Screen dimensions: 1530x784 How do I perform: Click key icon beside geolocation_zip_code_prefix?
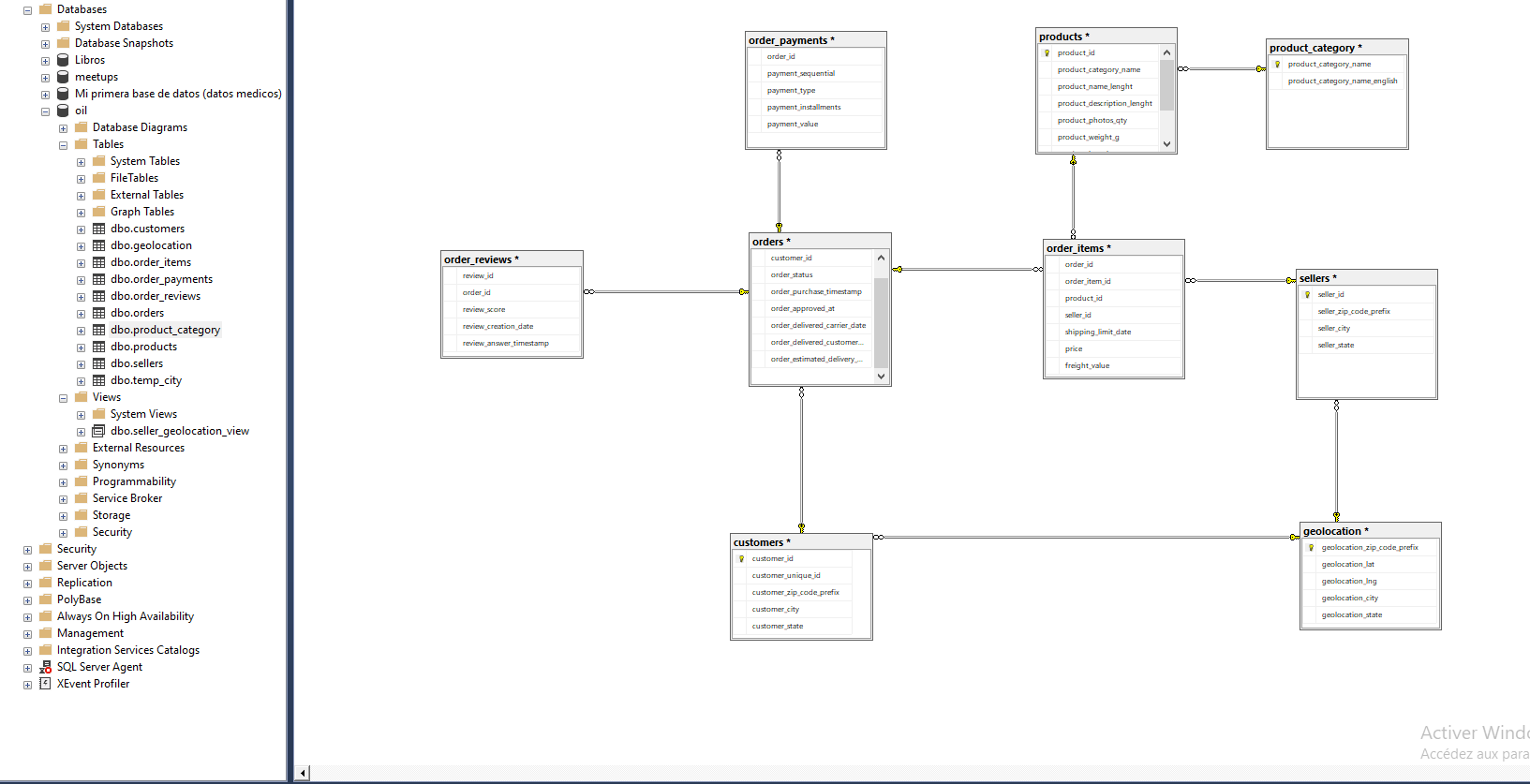coord(1312,548)
